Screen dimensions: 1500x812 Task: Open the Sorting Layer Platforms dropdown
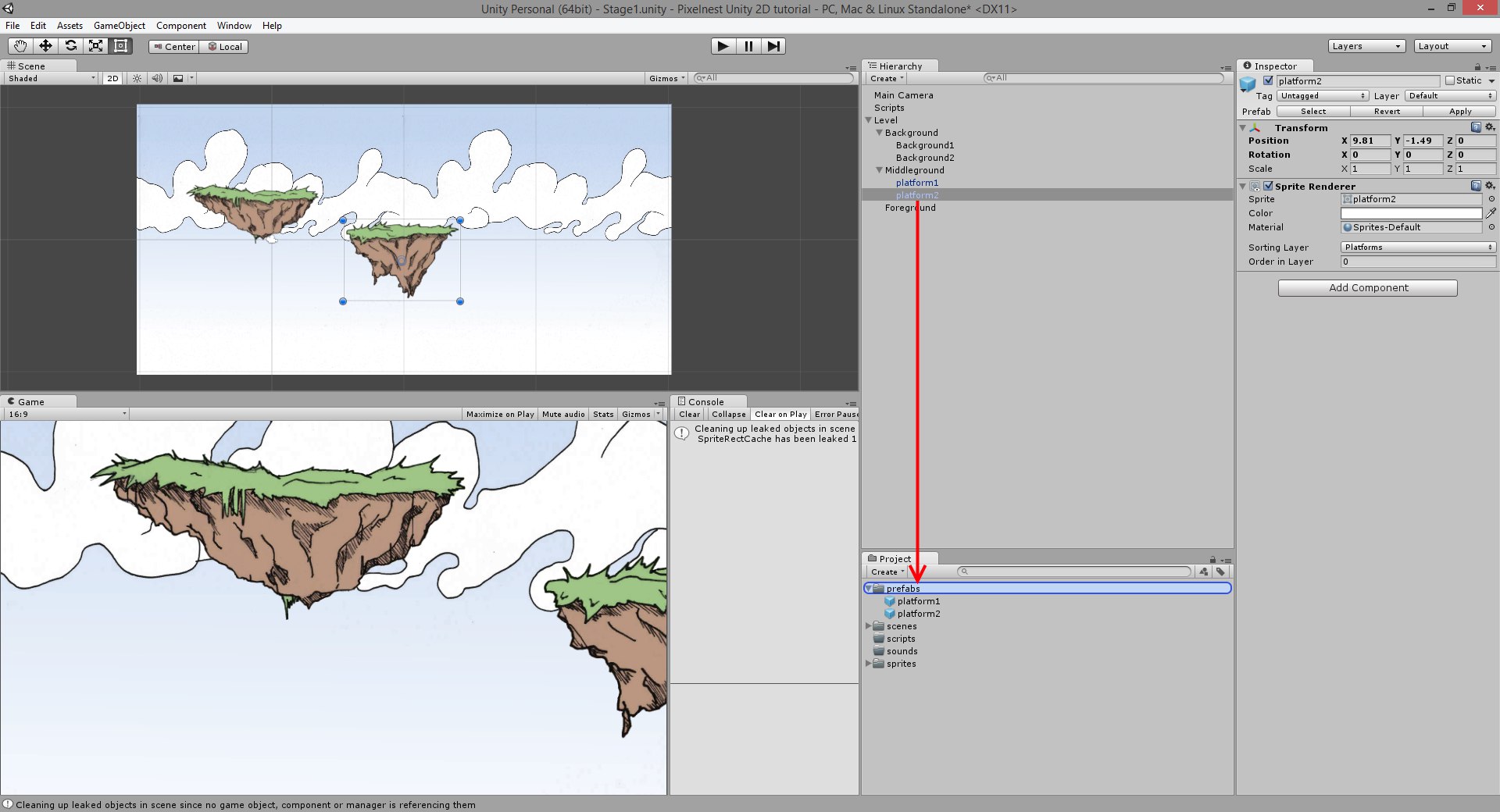pos(1418,248)
